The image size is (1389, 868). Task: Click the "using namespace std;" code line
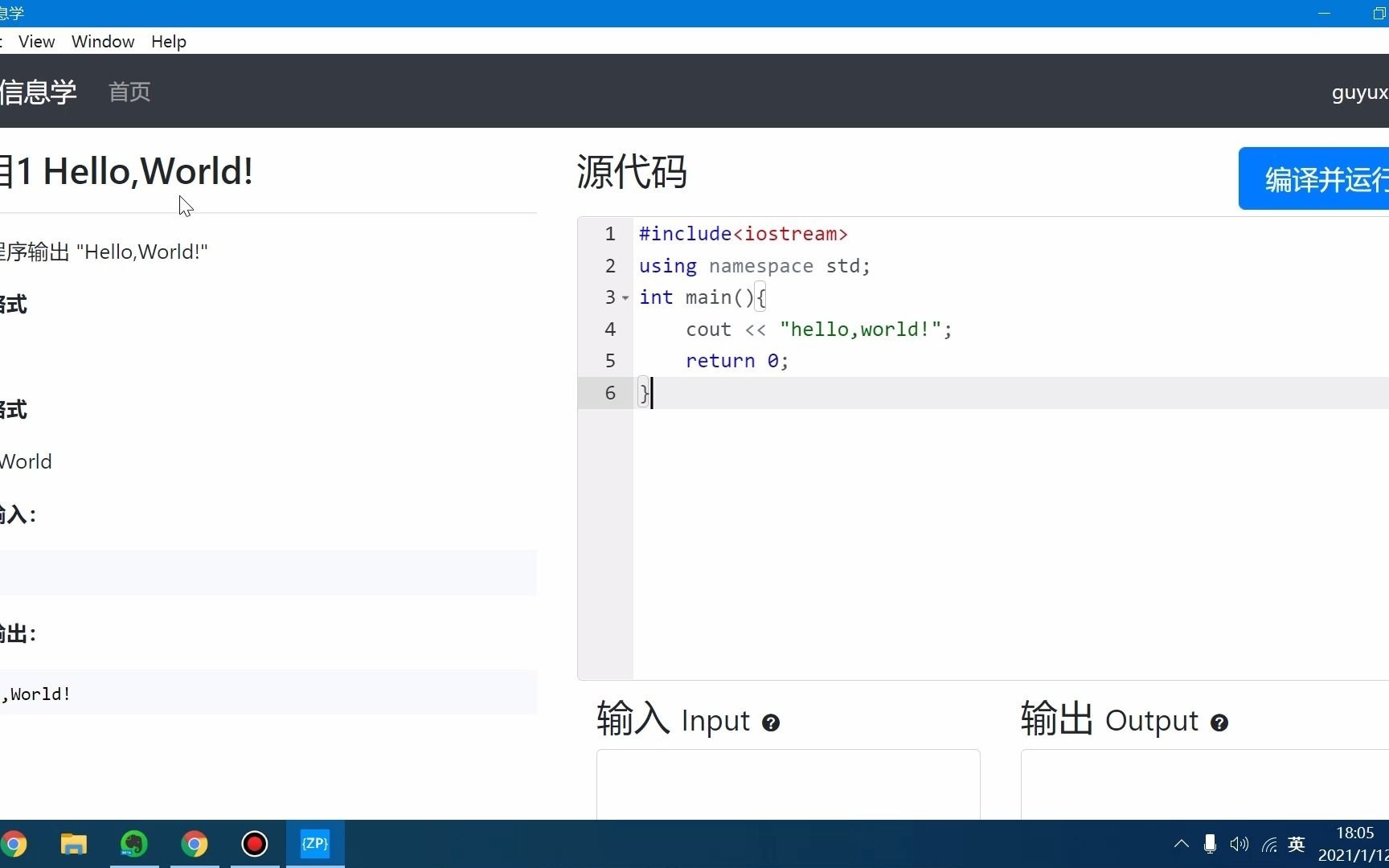click(755, 266)
